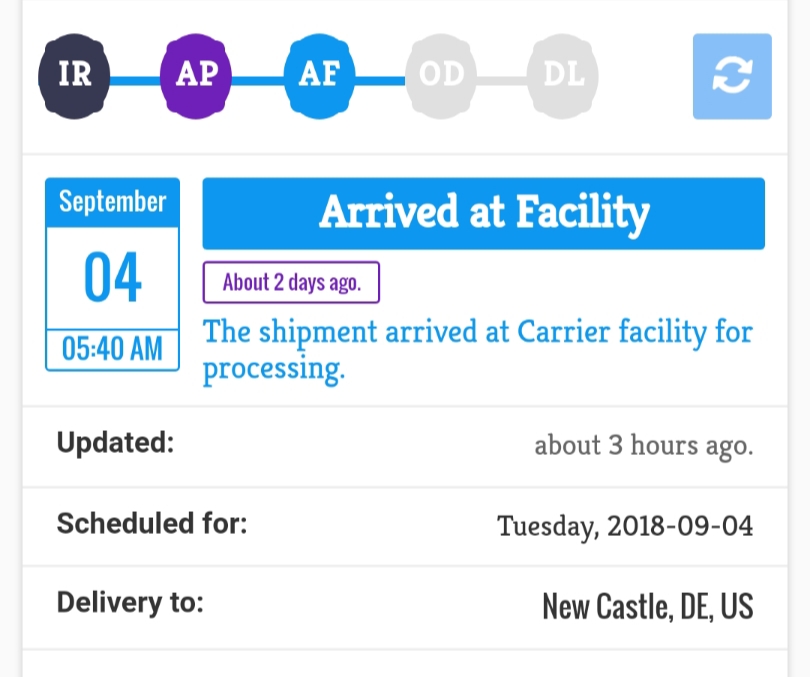Click the date number 04
The height and width of the screenshot is (677, 810).
click(x=112, y=279)
